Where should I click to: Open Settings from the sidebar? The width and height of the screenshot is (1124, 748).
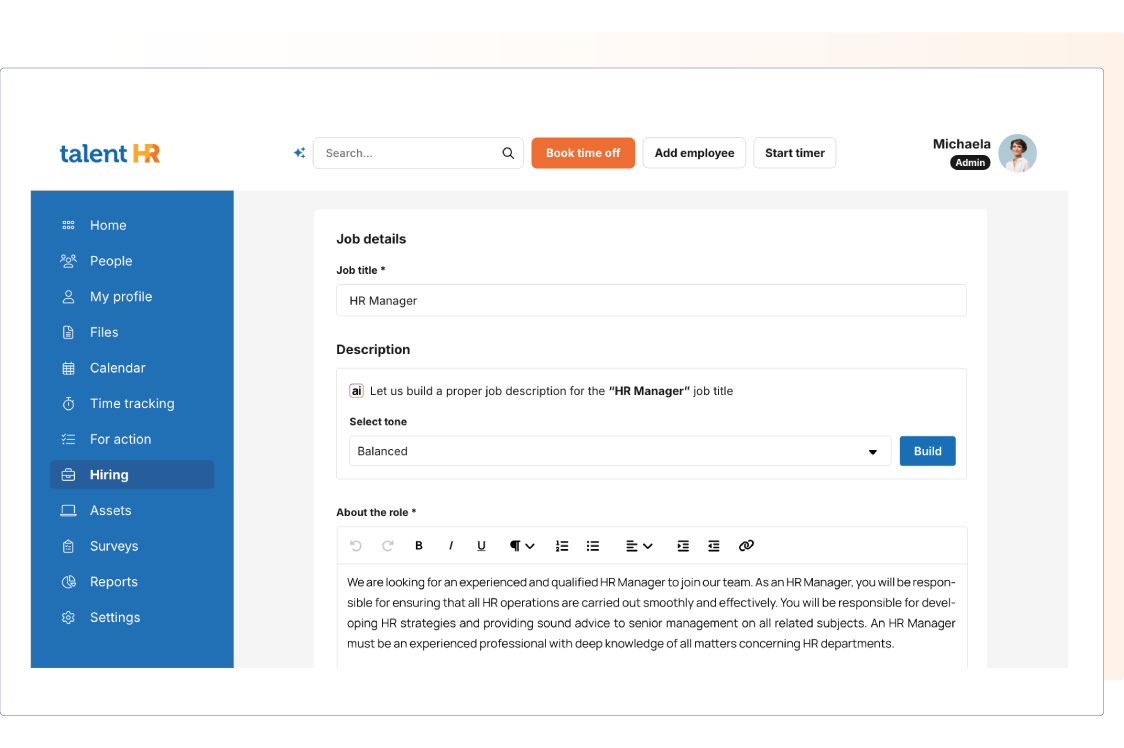click(114, 618)
